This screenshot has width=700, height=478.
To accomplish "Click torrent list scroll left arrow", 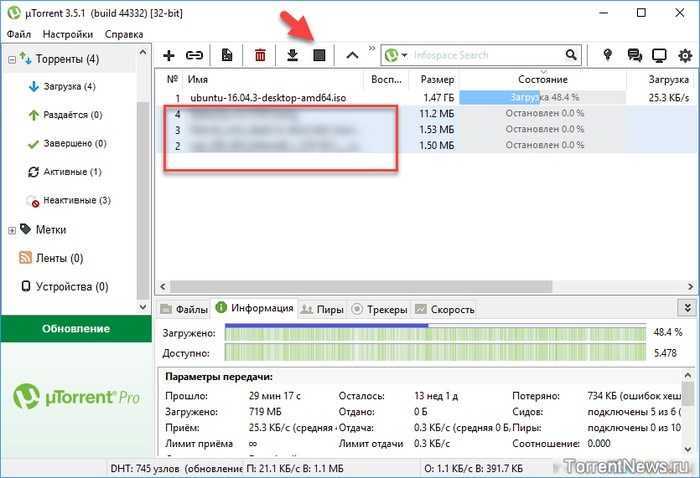I will pos(162,286).
